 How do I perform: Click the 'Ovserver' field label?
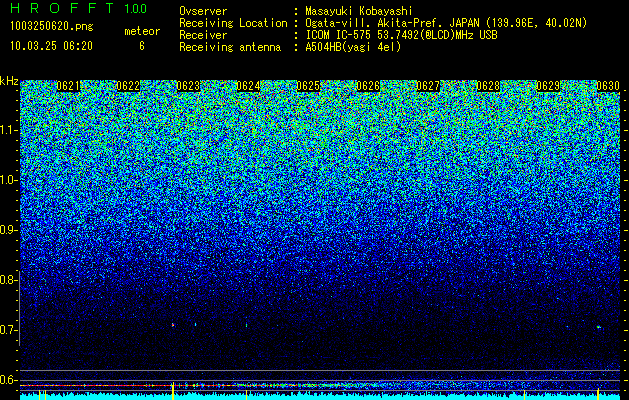coord(203,11)
